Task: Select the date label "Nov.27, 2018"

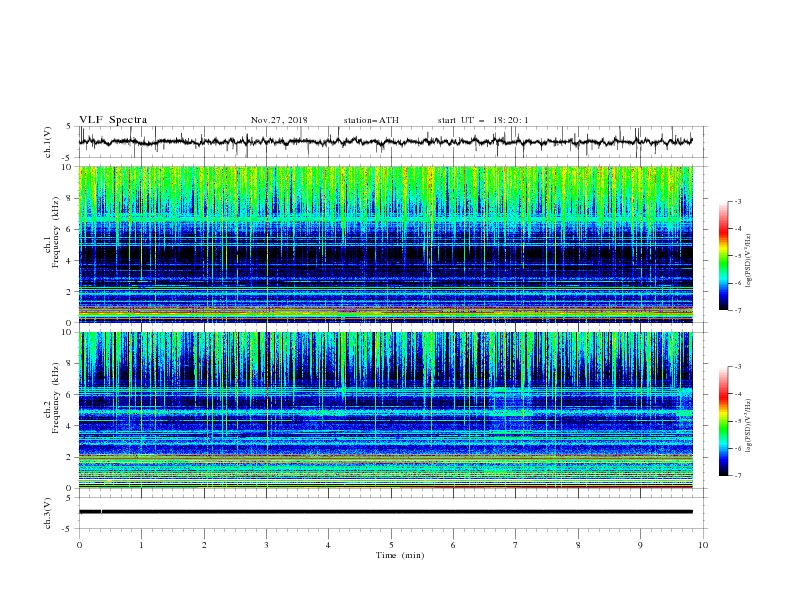Action: [279, 120]
